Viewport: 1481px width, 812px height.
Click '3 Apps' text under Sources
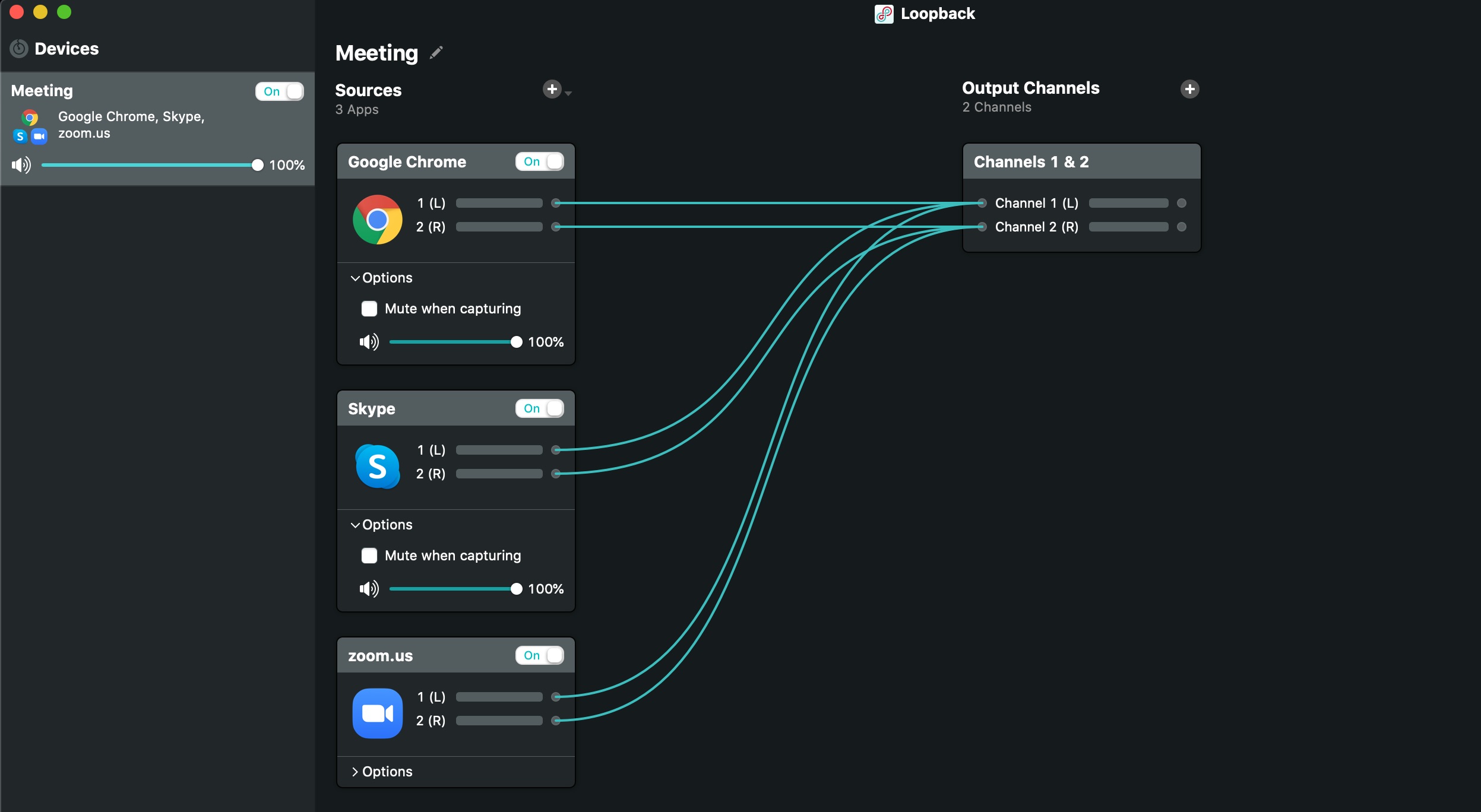click(357, 109)
